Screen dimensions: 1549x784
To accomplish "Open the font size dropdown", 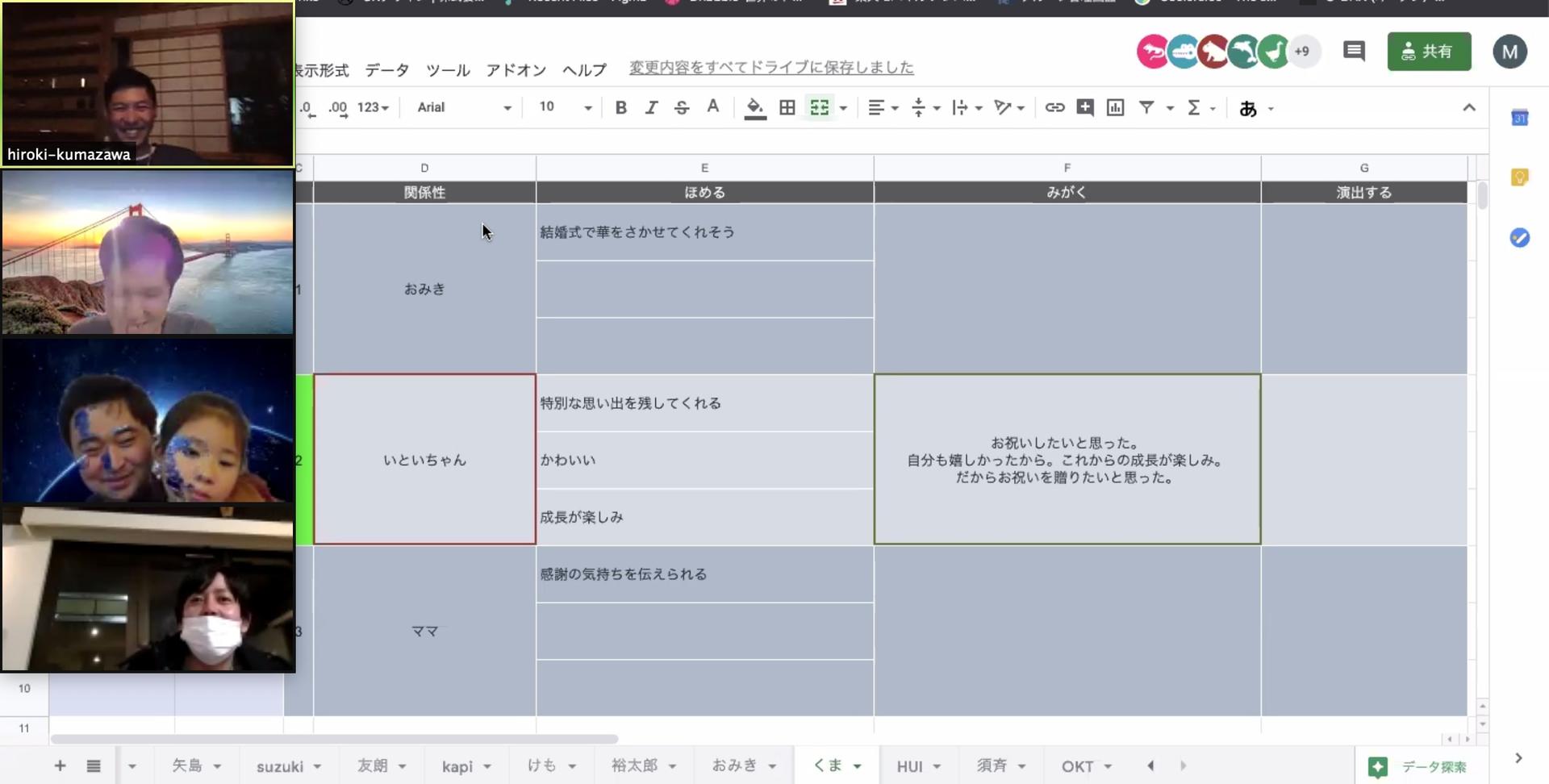I will point(566,107).
